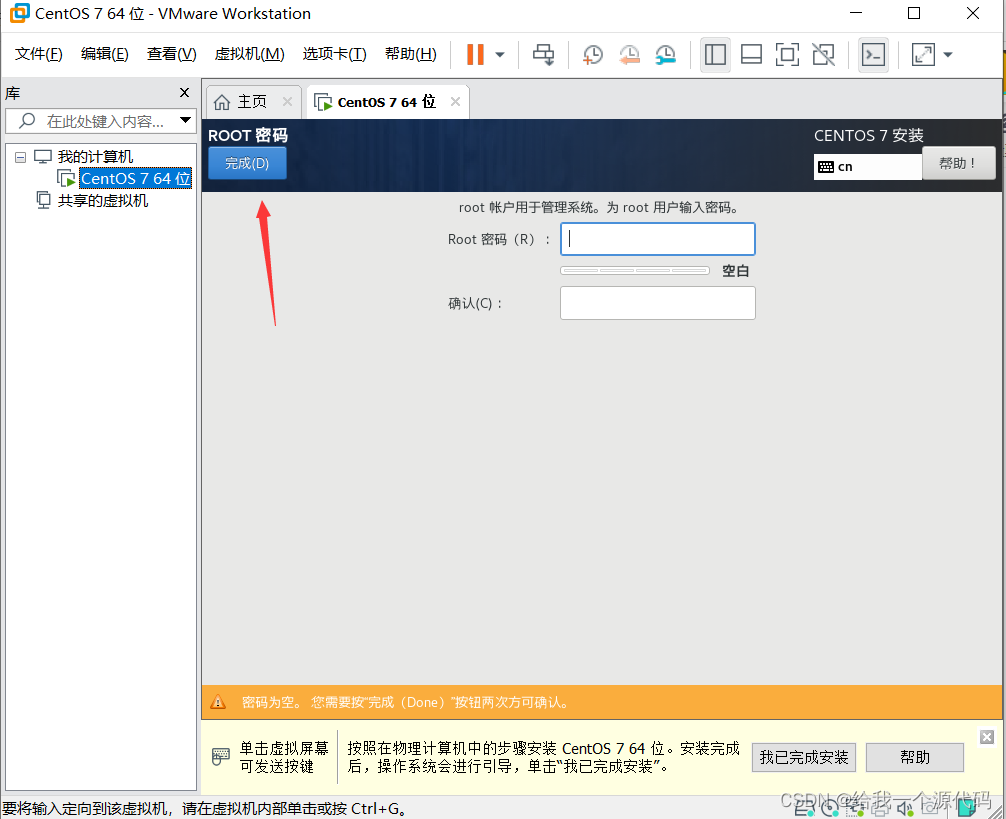Select 共享的虚拟机 in the library

(103, 201)
